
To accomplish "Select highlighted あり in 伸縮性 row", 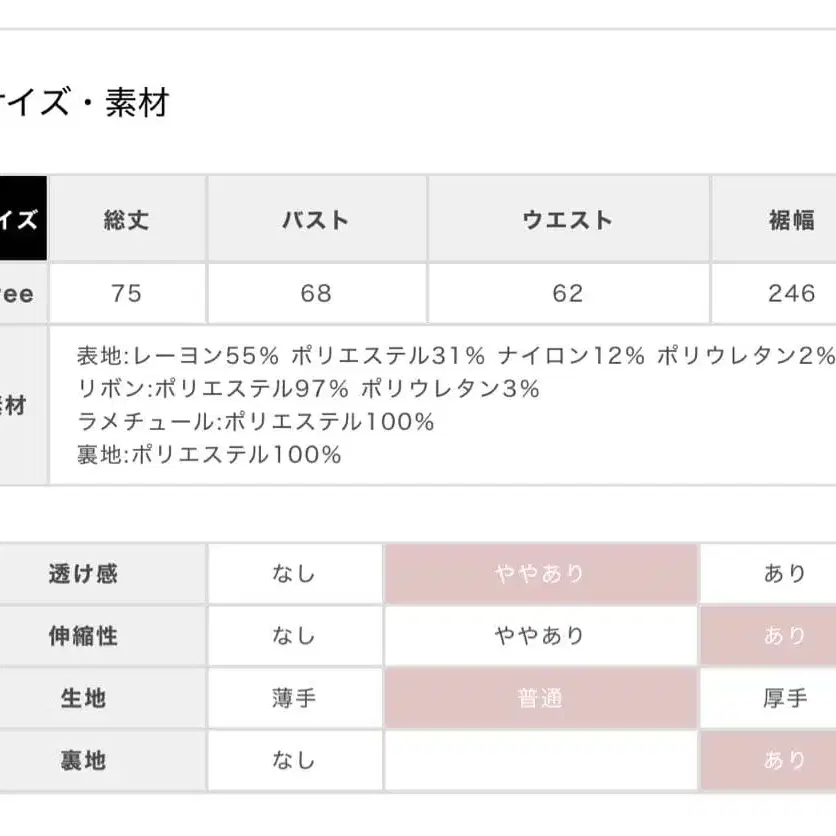I will [x=785, y=636].
